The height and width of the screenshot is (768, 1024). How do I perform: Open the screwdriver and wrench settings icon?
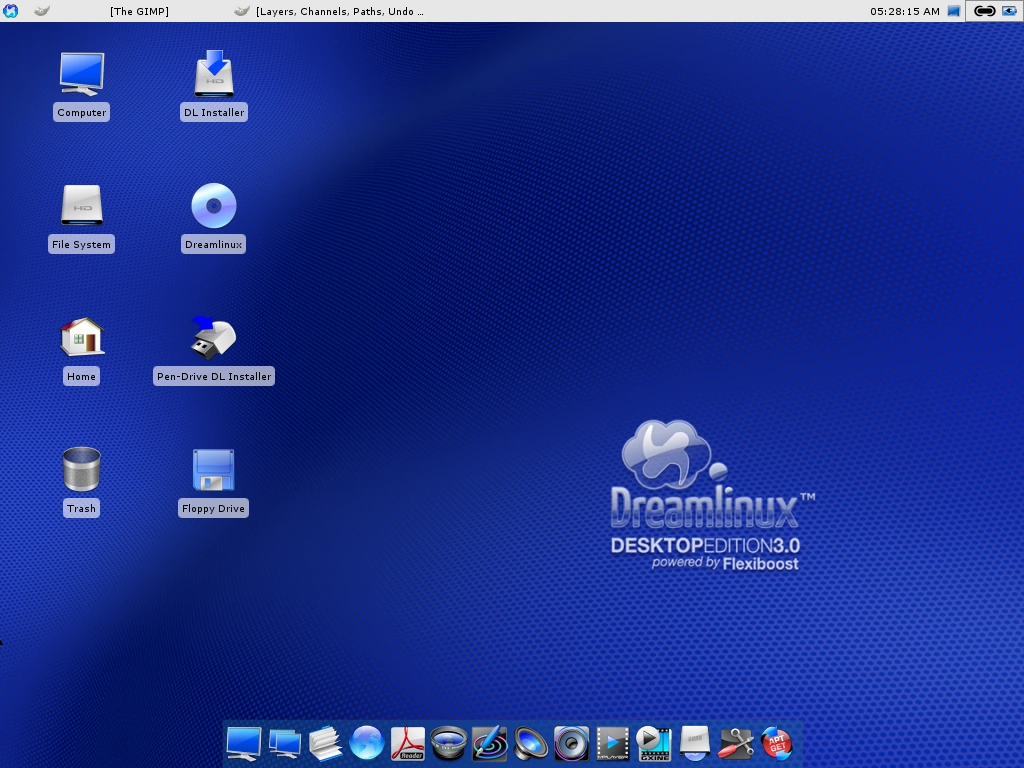[736, 743]
